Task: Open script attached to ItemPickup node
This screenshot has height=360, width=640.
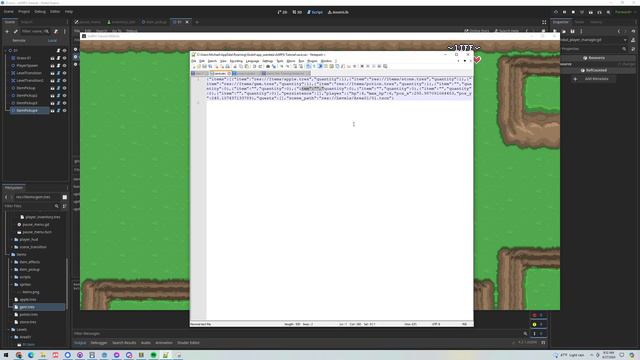Action: 58,88
